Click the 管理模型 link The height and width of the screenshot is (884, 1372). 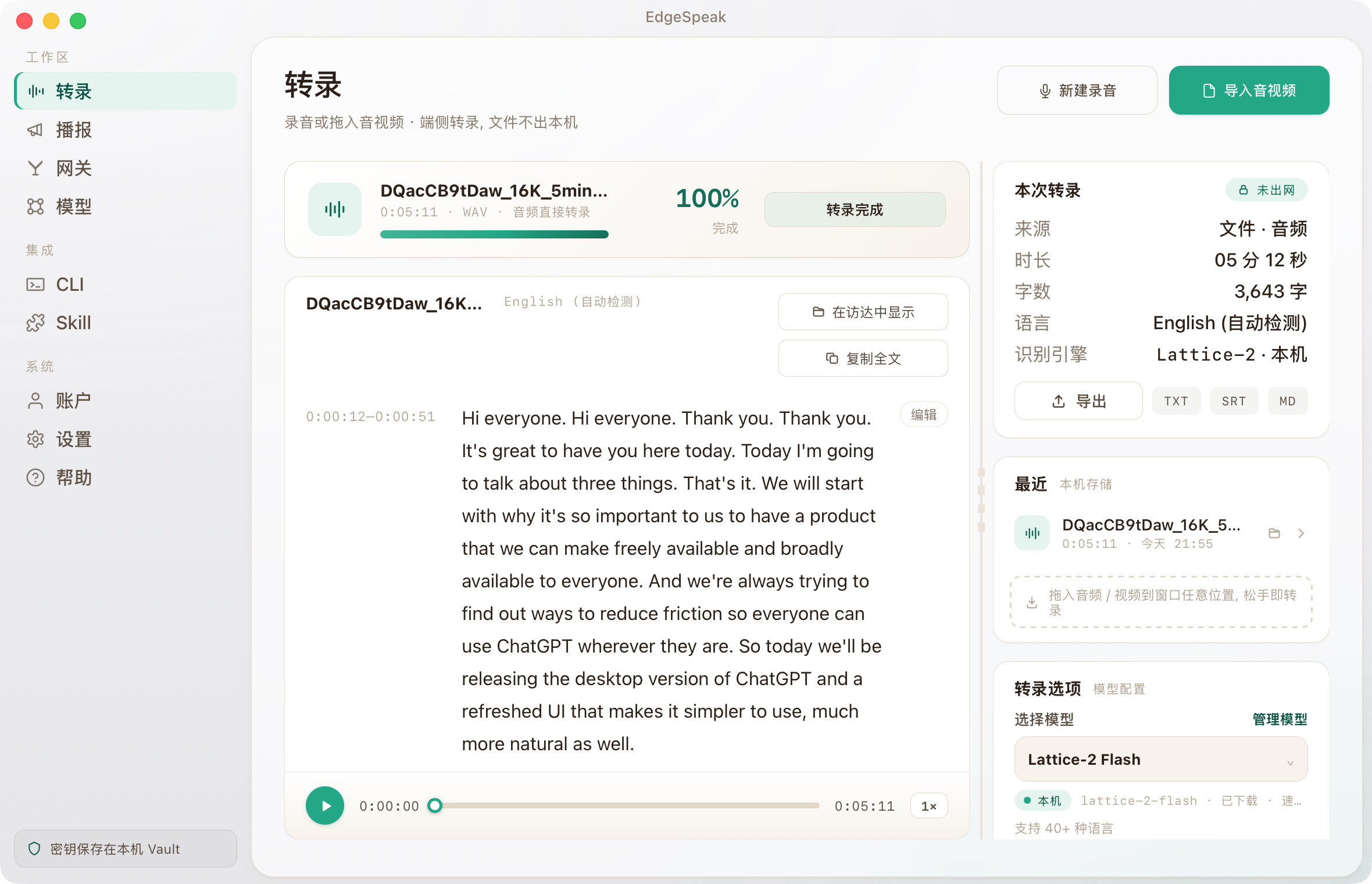coord(1280,719)
